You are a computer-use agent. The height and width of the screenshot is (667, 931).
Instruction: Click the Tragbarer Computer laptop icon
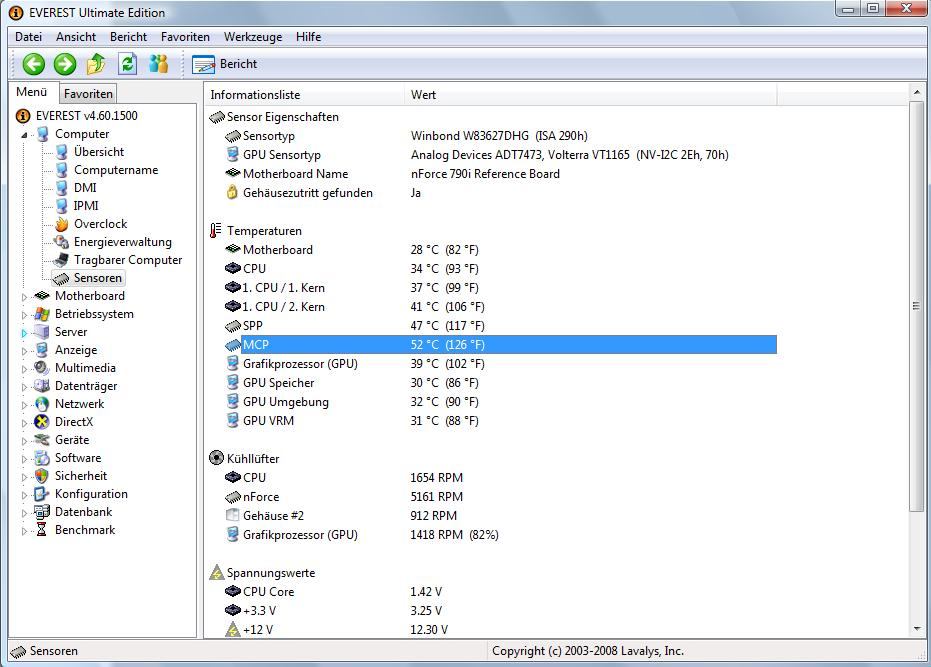pyautogui.click(x=61, y=260)
